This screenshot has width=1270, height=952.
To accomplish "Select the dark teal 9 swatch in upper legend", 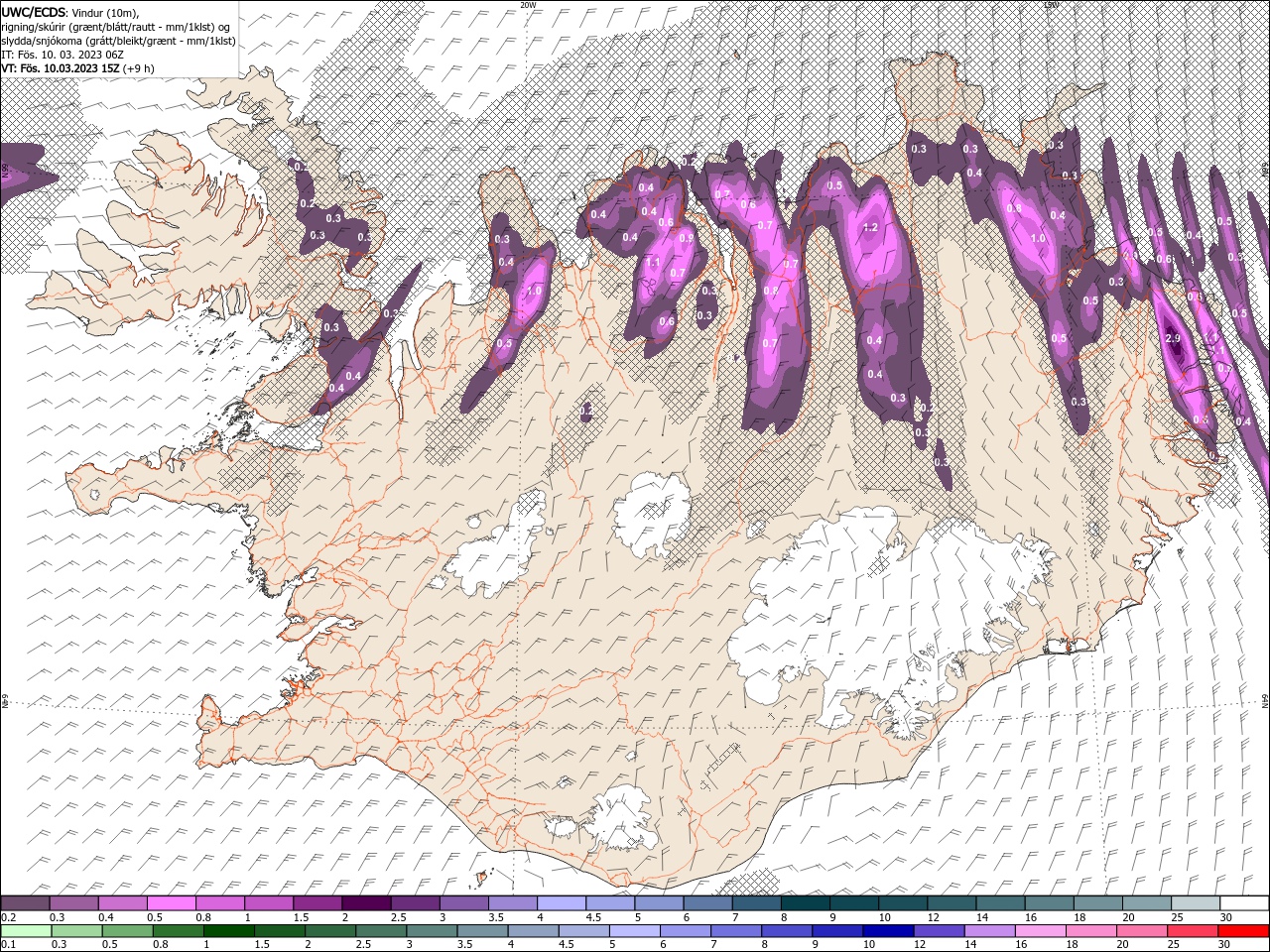I will pos(805,903).
